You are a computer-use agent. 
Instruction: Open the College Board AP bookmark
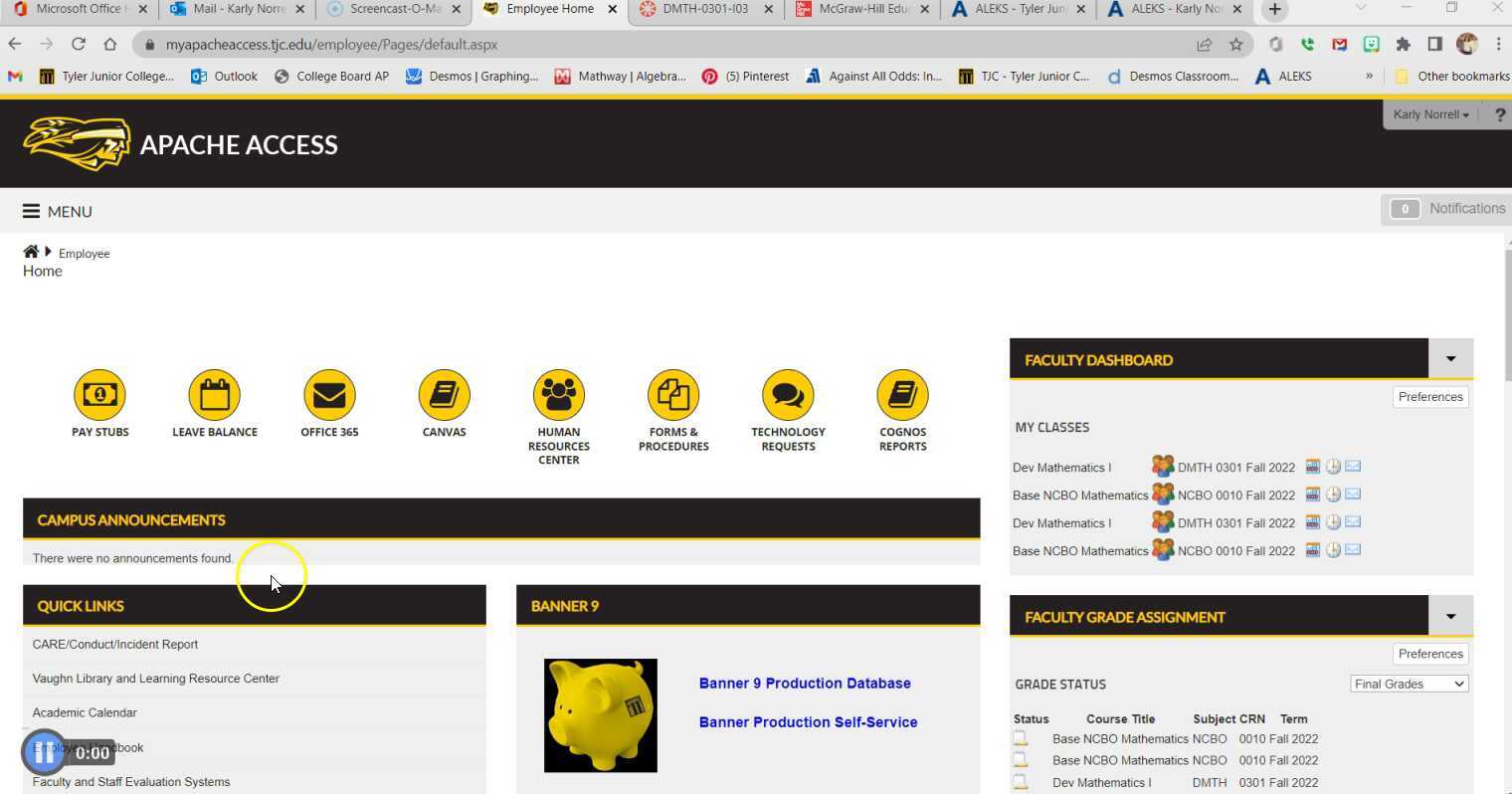(331, 76)
